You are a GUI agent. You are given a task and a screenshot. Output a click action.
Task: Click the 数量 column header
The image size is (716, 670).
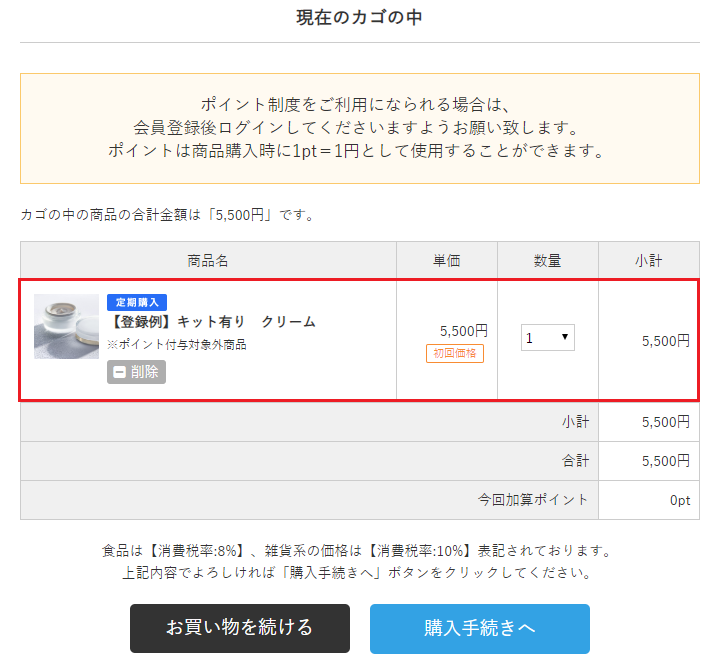547,260
